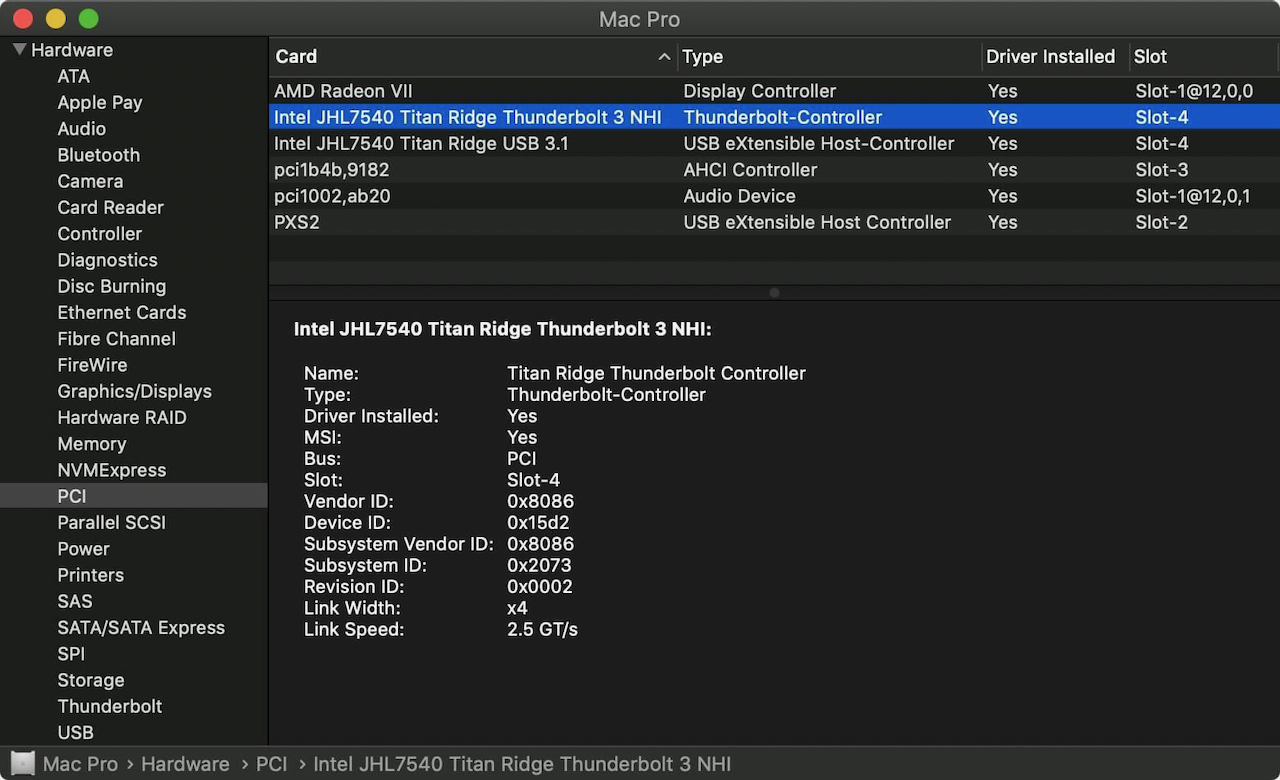Click the Link Width value x4
Viewport: 1280px width, 780px height.
[517, 608]
